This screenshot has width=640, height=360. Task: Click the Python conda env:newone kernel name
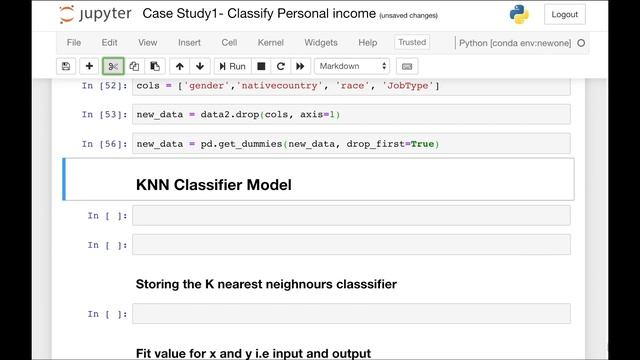[x=515, y=43]
